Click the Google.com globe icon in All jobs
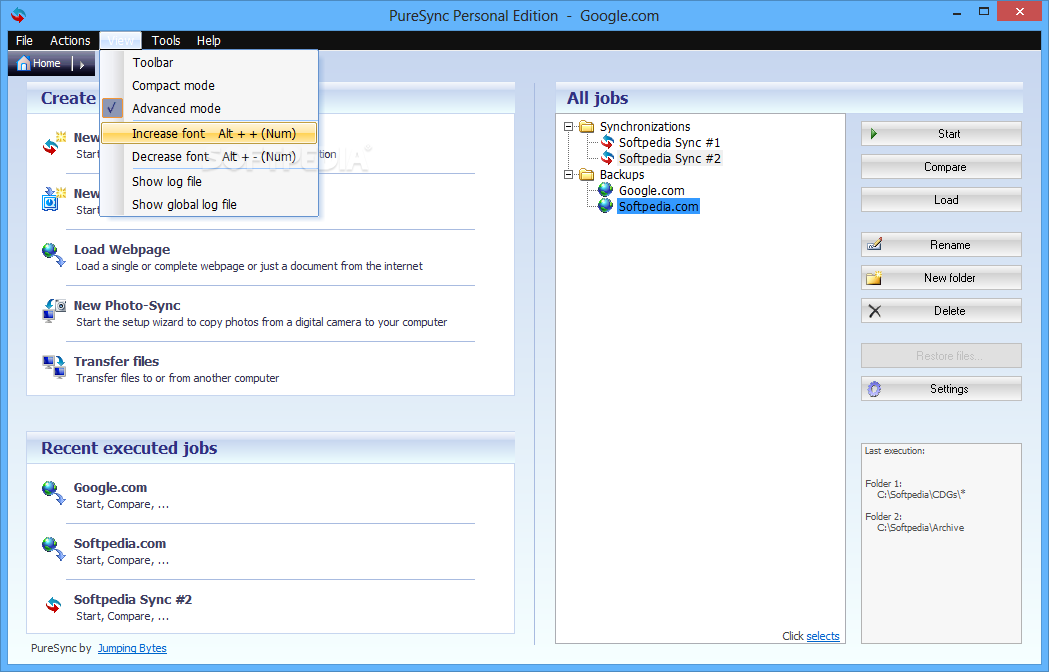The image size is (1049, 672). [x=605, y=190]
